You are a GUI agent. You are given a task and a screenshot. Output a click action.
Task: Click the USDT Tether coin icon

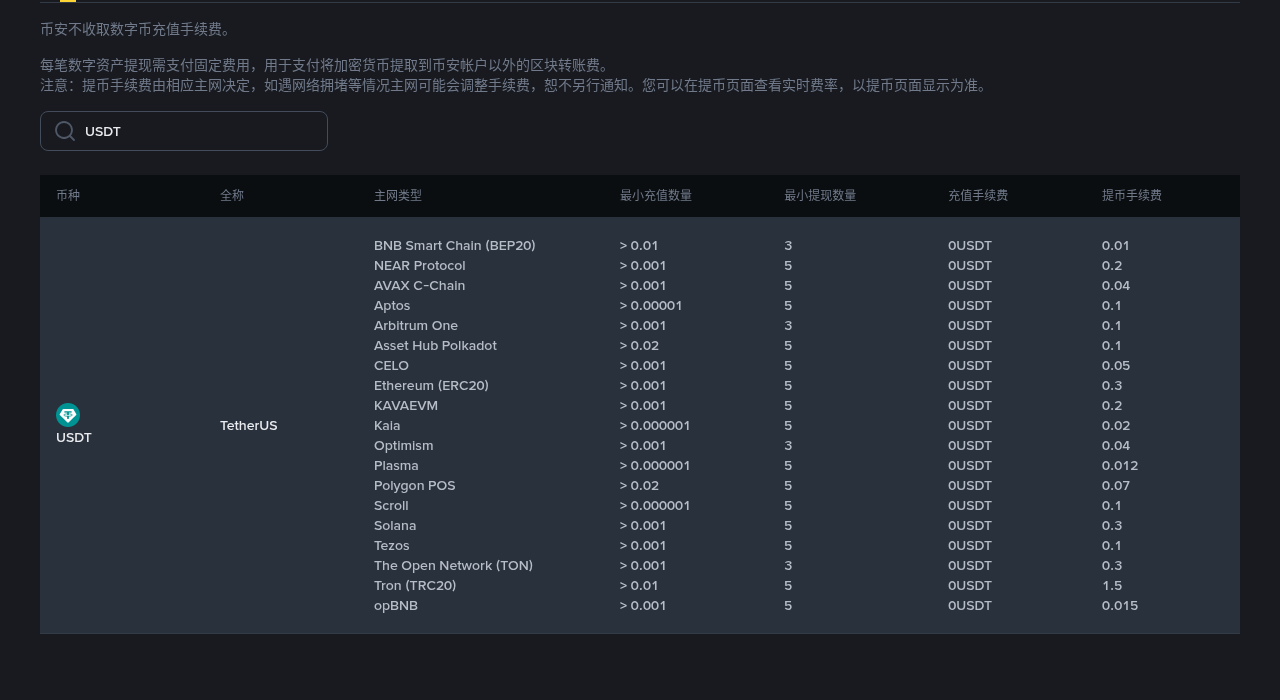click(x=68, y=415)
